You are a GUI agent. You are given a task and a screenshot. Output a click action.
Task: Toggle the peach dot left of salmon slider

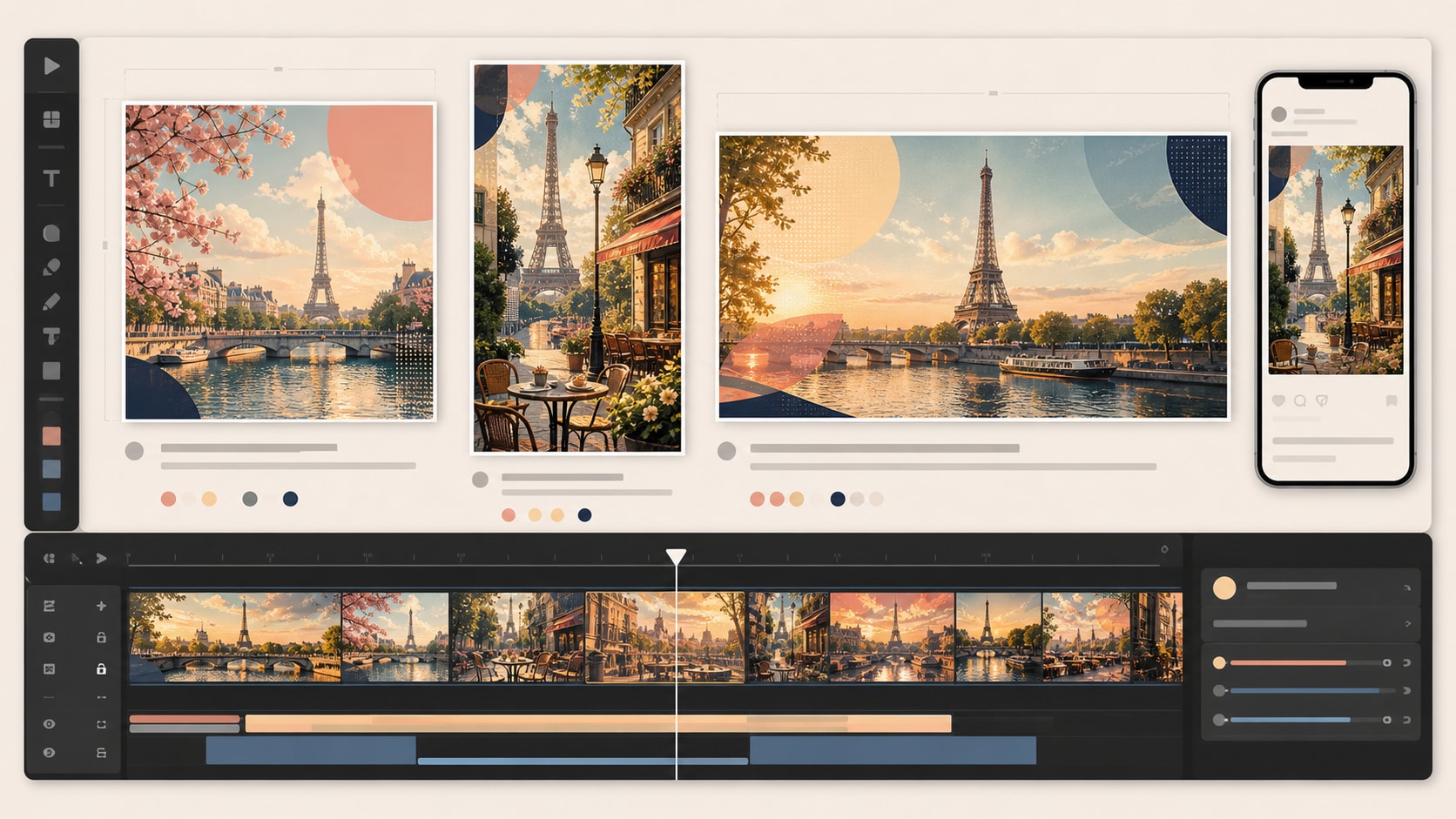pyautogui.click(x=1220, y=663)
